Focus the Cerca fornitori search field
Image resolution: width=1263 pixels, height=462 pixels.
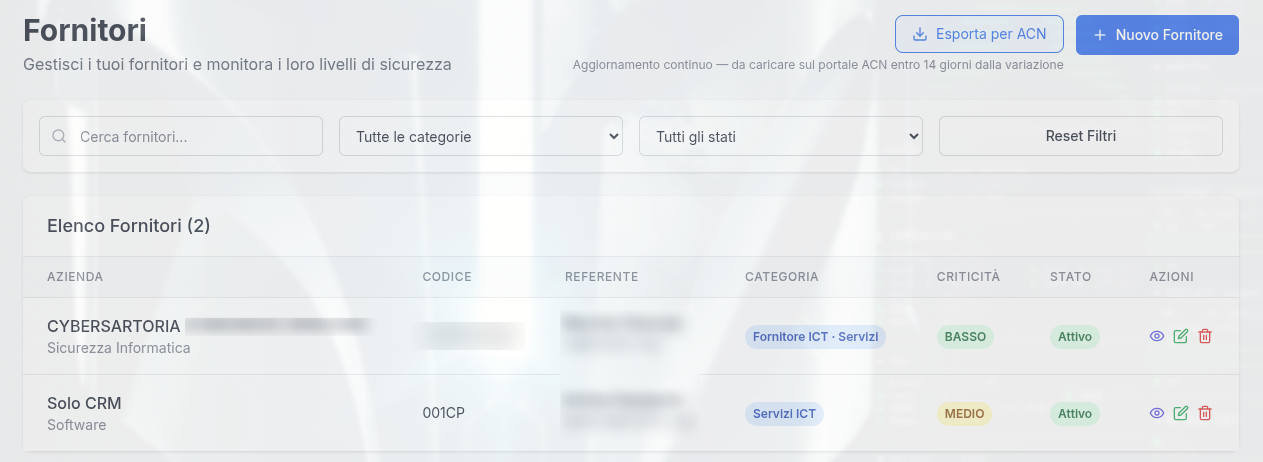[181, 136]
